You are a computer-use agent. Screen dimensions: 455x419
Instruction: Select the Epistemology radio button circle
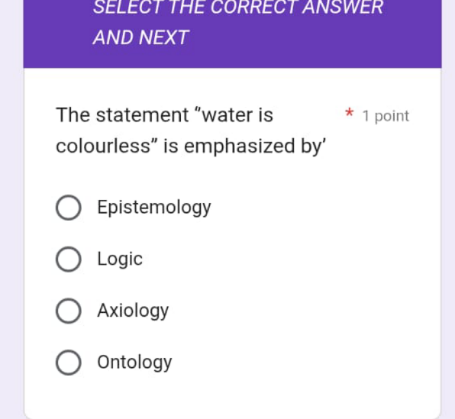coord(68,207)
